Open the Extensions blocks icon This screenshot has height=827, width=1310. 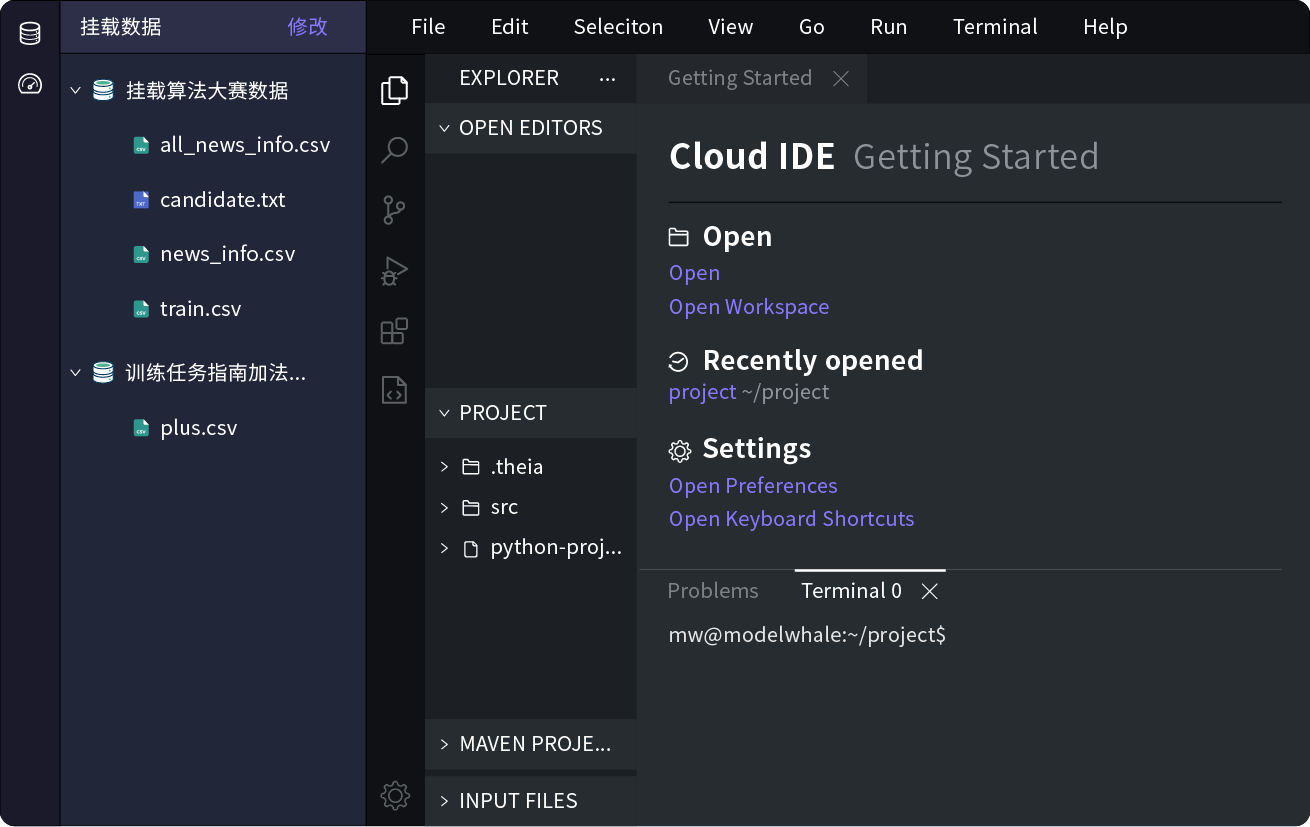tap(395, 331)
